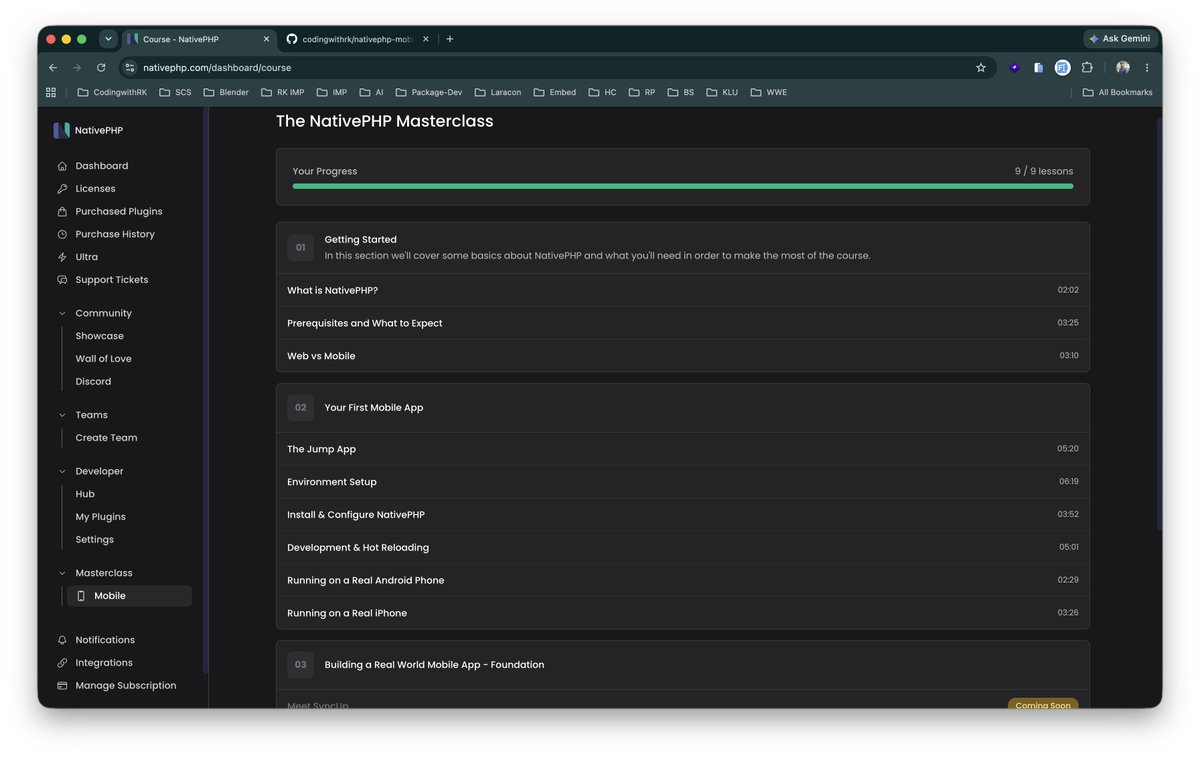Open lesson Running on a Real Android Phone
This screenshot has width=1200, height=758.
click(683, 580)
